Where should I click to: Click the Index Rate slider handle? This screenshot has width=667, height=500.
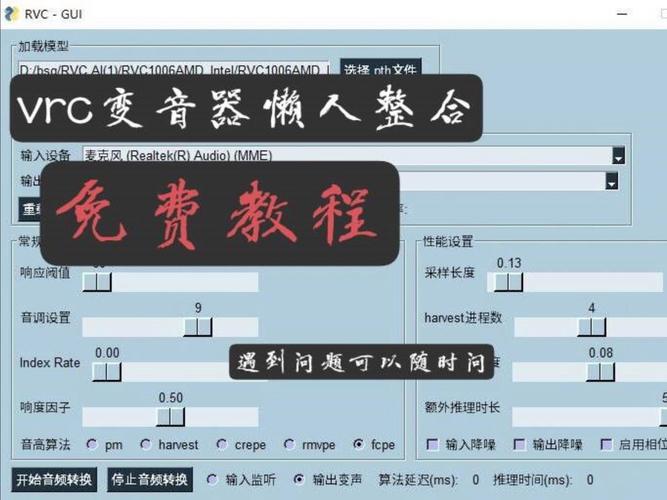pyautogui.click(x=107, y=372)
